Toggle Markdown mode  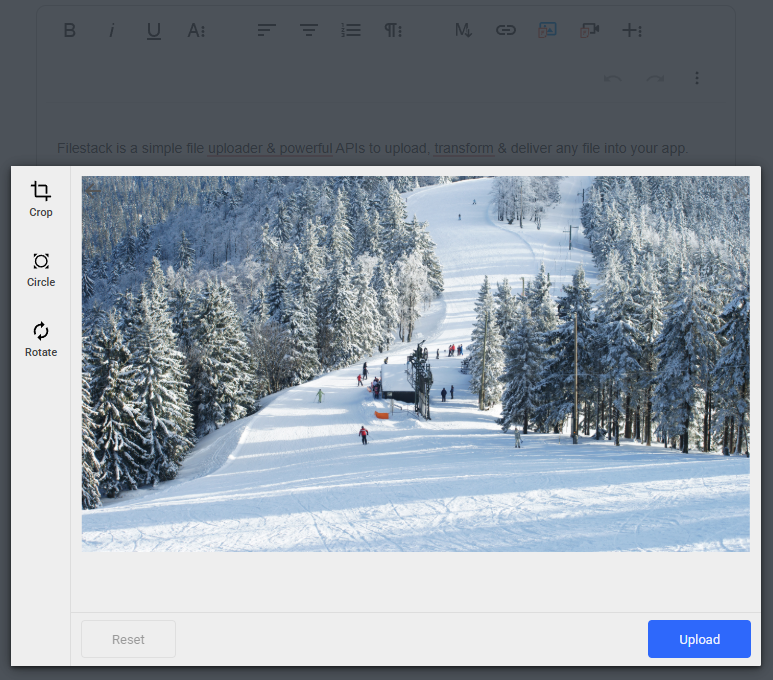tap(463, 31)
